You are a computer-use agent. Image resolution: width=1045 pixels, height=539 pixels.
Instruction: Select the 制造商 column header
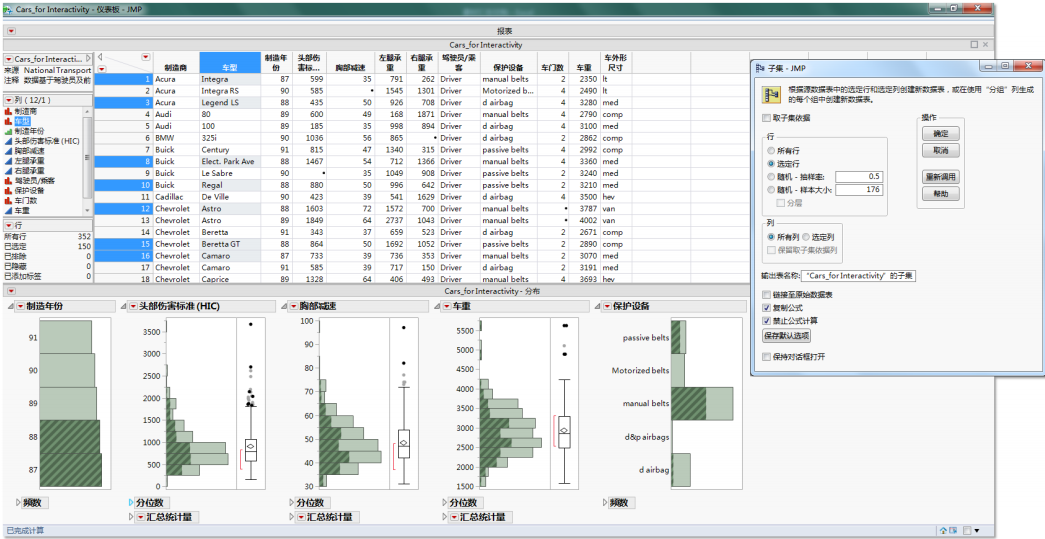click(x=176, y=63)
